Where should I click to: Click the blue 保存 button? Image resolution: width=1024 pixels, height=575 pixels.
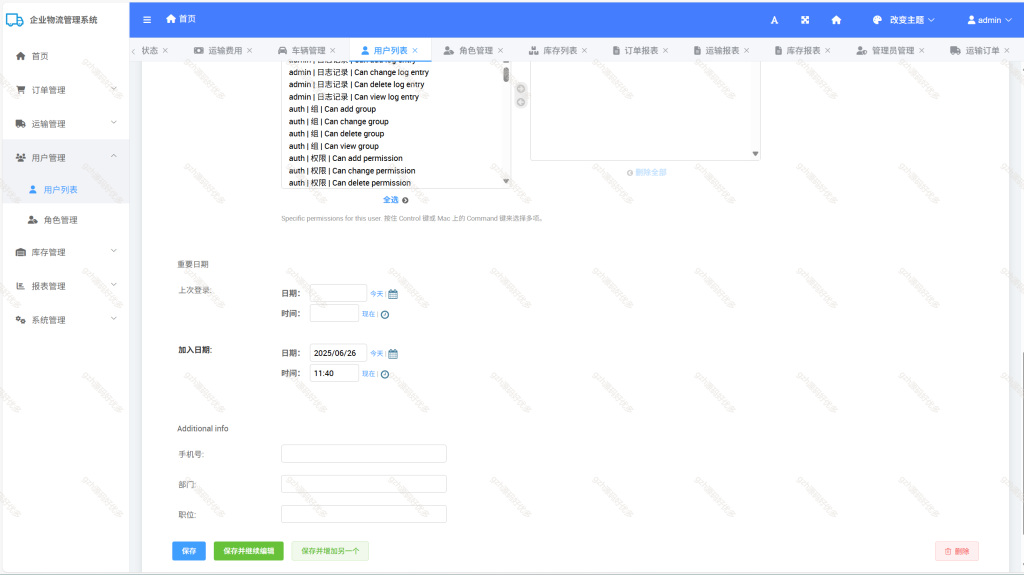(189, 551)
